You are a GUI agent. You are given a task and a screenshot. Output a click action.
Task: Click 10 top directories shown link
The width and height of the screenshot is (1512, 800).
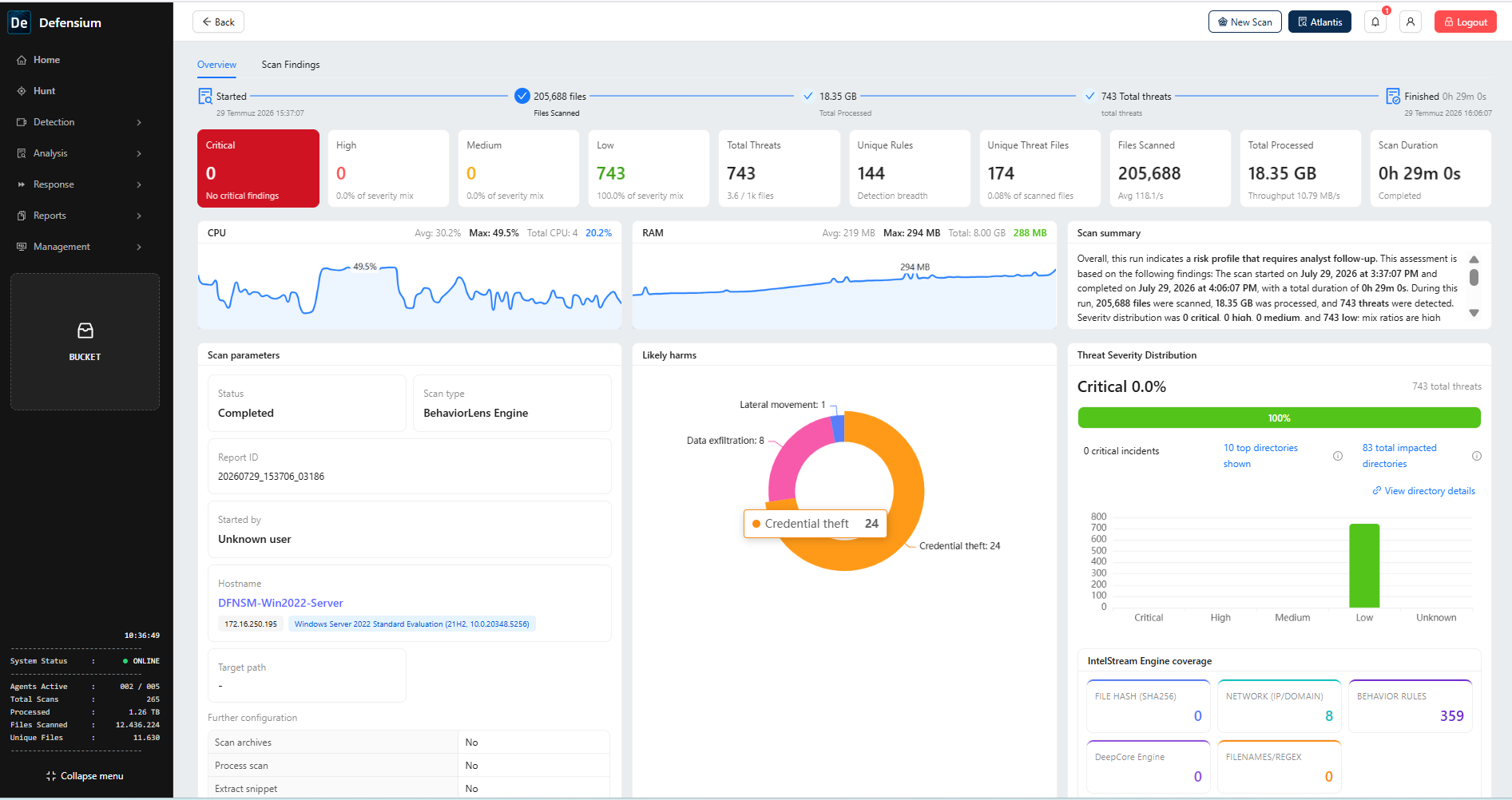(x=1260, y=456)
